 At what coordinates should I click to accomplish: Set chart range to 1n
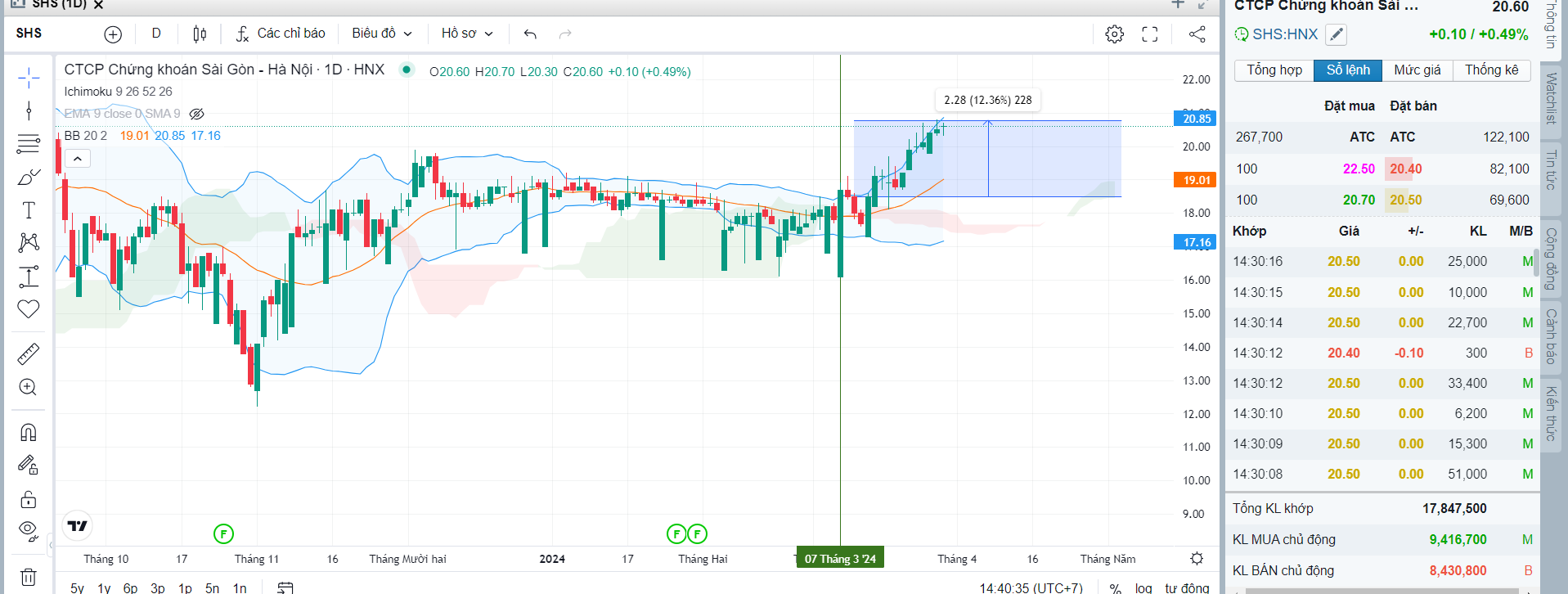pos(240,588)
